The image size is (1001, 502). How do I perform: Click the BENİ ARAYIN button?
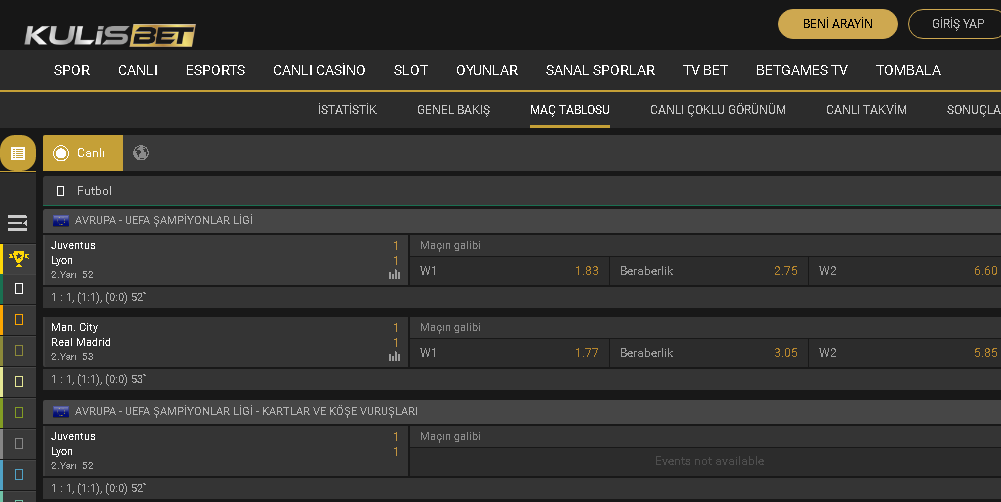pos(838,24)
